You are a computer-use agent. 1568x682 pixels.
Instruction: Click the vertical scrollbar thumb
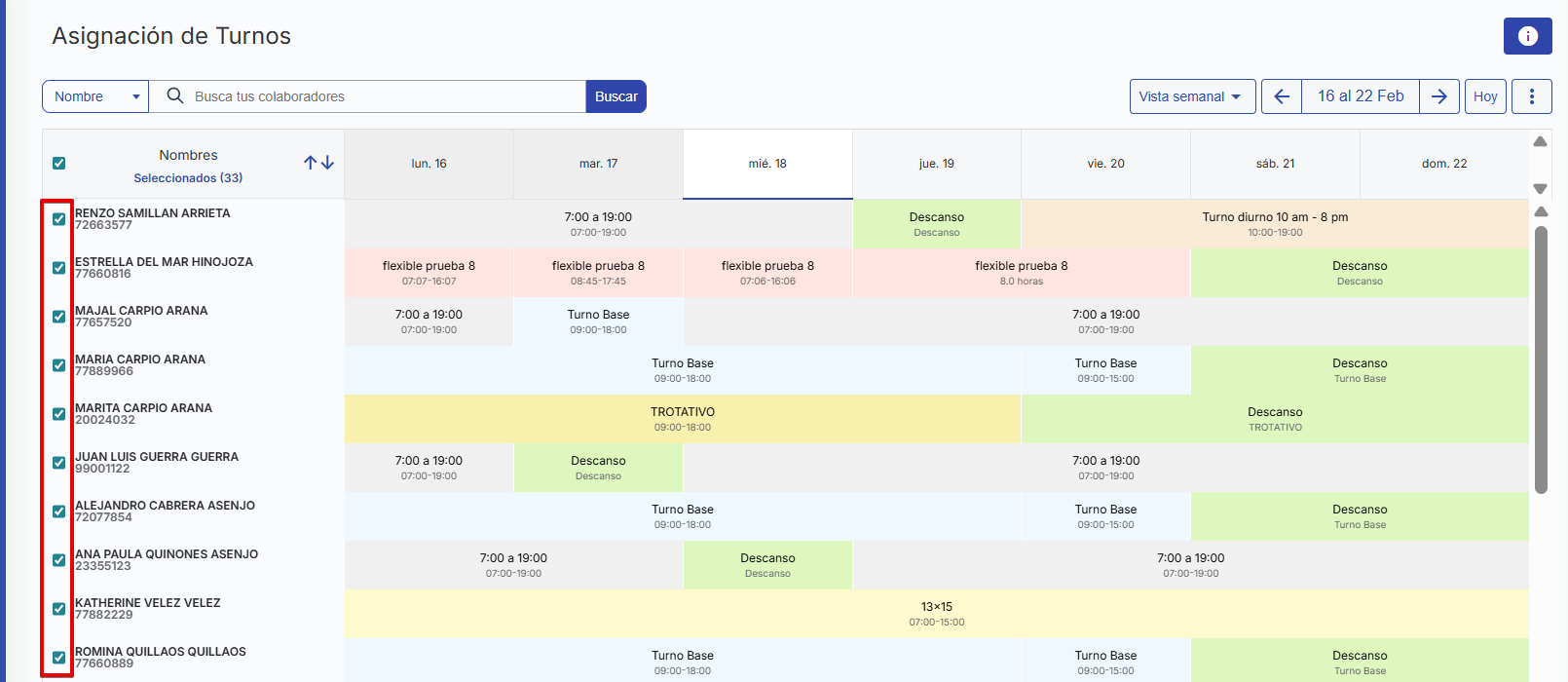tap(1541, 360)
